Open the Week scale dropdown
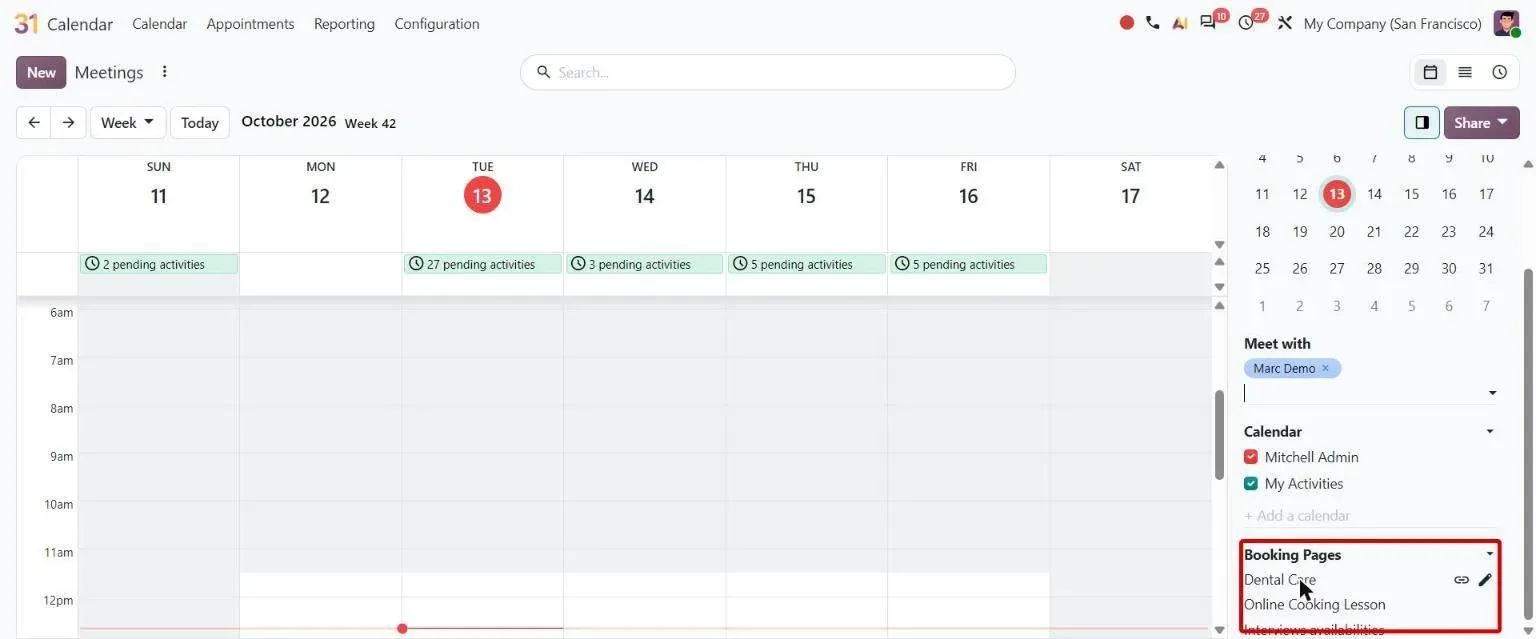Image resolution: width=1536 pixels, height=639 pixels. tap(128, 122)
